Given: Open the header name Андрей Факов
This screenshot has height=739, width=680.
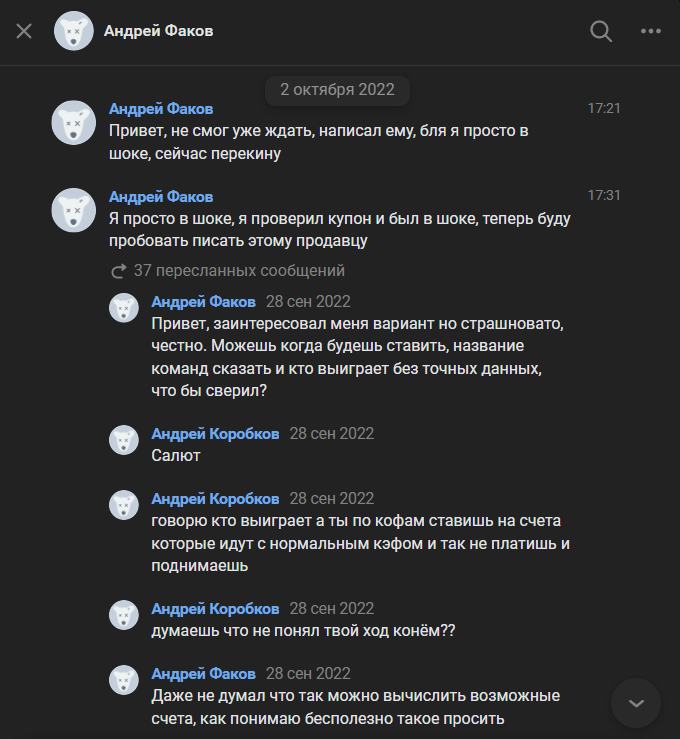Looking at the screenshot, I should [158, 31].
